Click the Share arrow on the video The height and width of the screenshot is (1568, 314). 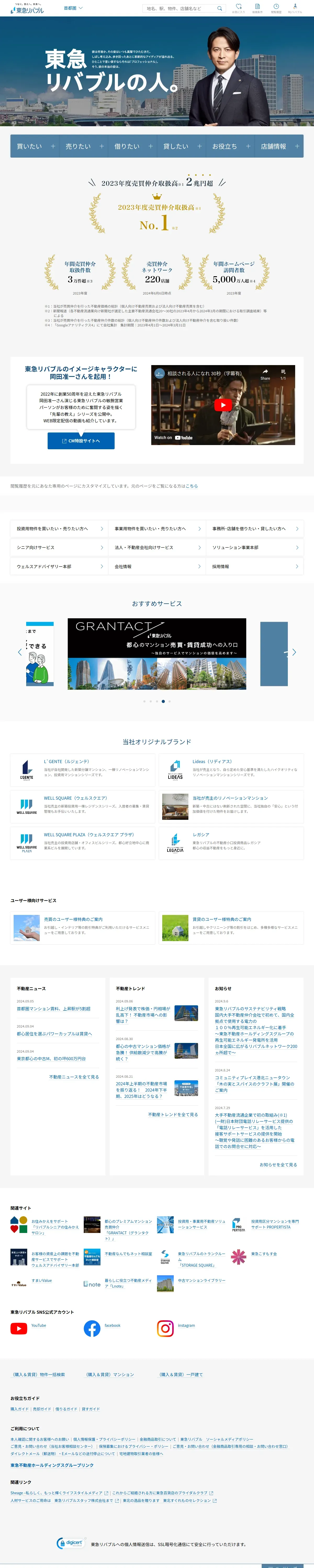(x=265, y=374)
